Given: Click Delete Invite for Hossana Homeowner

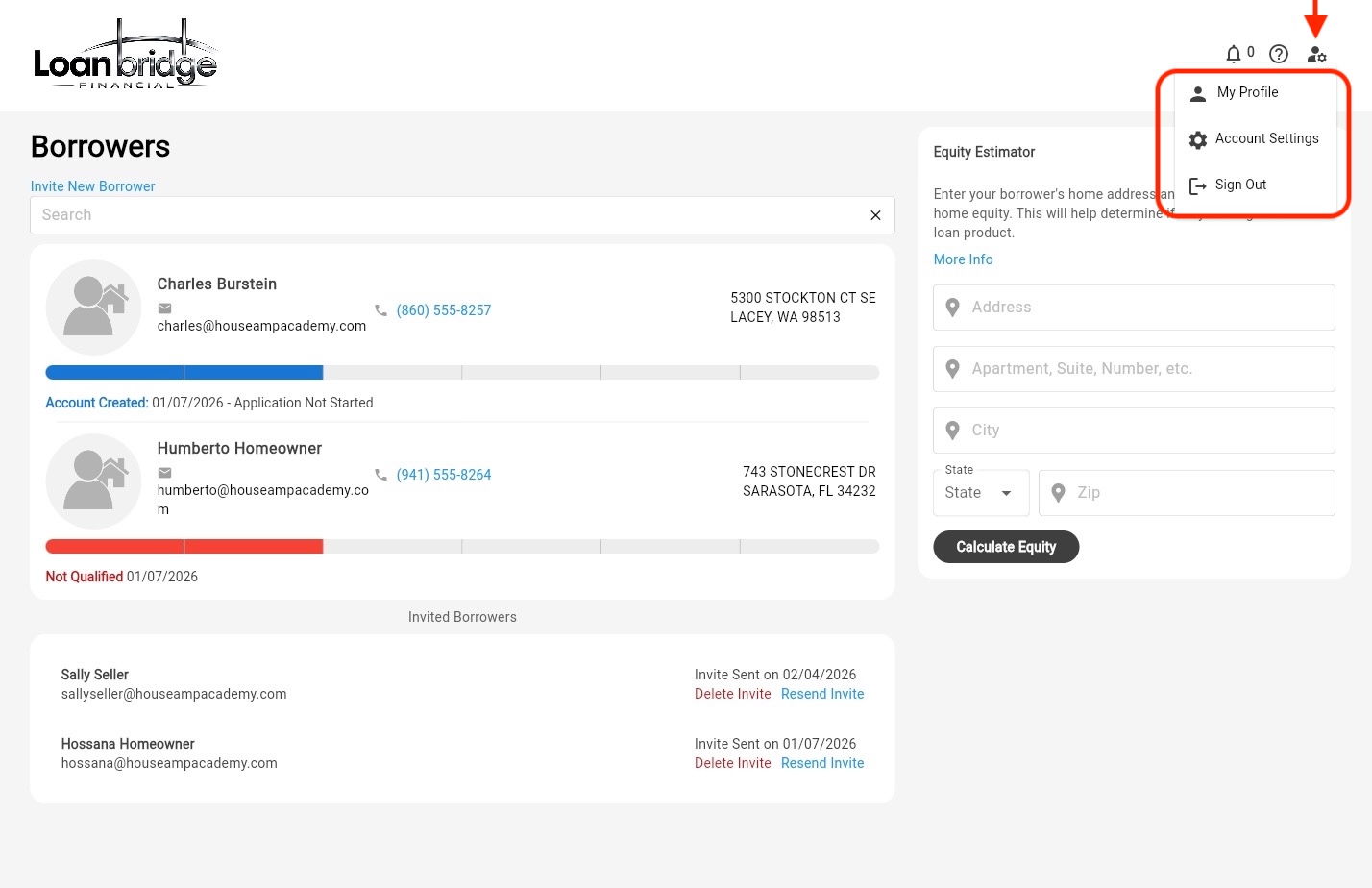Looking at the screenshot, I should [x=732, y=763].
